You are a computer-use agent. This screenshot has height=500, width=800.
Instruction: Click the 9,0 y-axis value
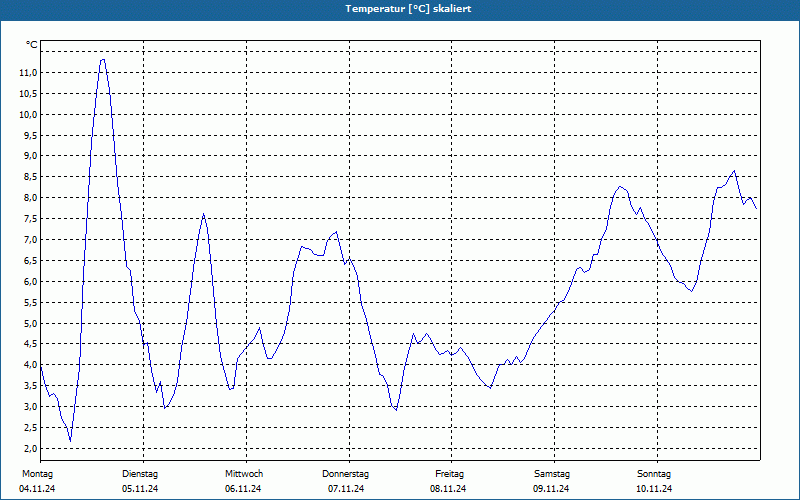coord(30,156)
